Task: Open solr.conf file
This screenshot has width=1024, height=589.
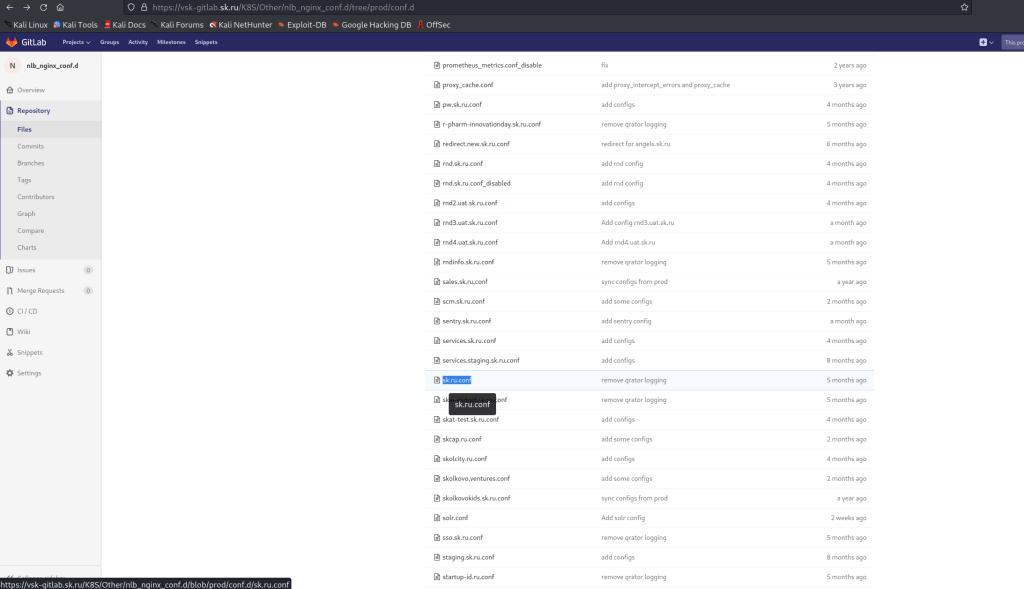Action: 455,518
